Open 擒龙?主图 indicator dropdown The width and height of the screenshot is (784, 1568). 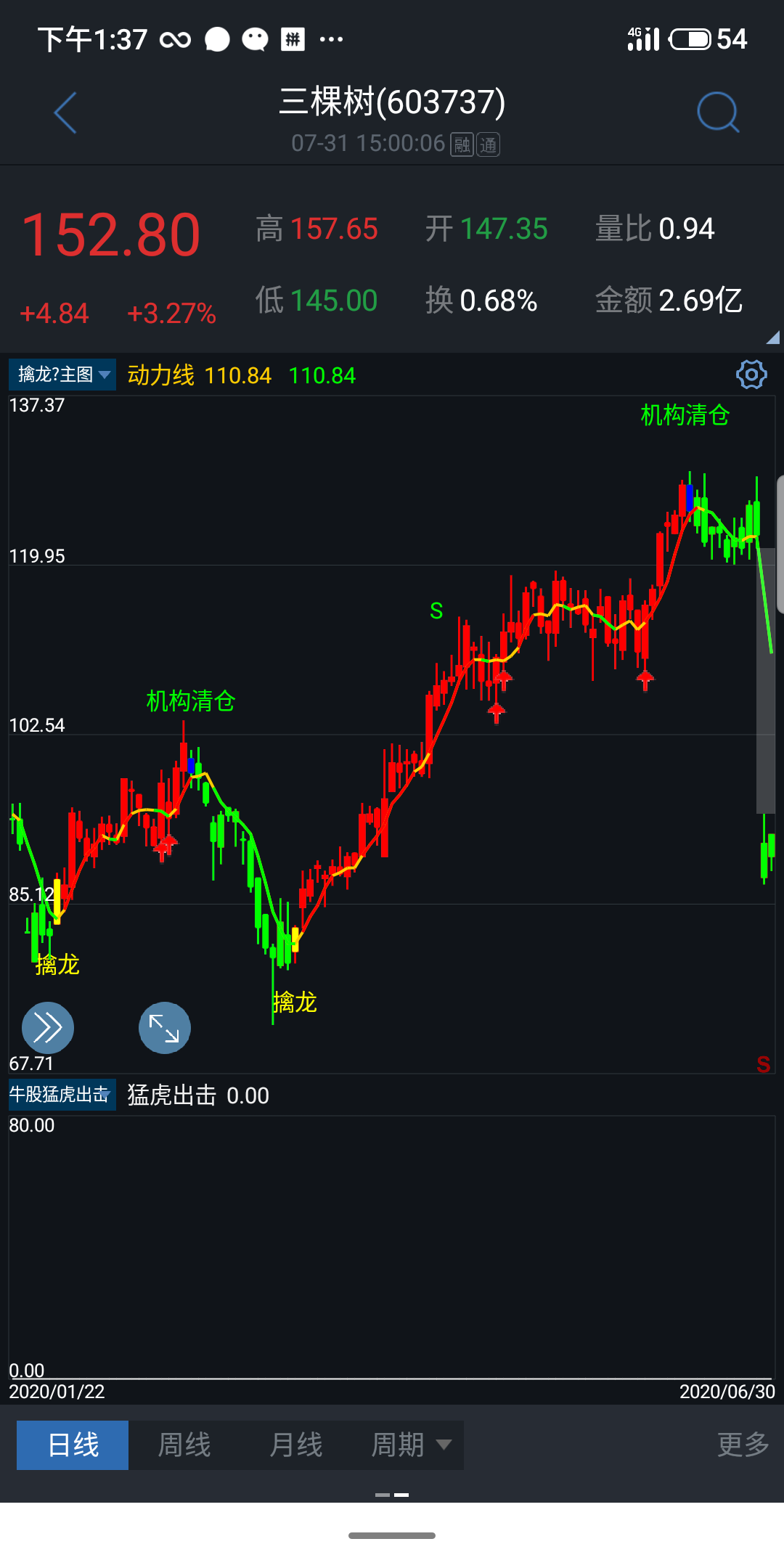tap(62, 375)
